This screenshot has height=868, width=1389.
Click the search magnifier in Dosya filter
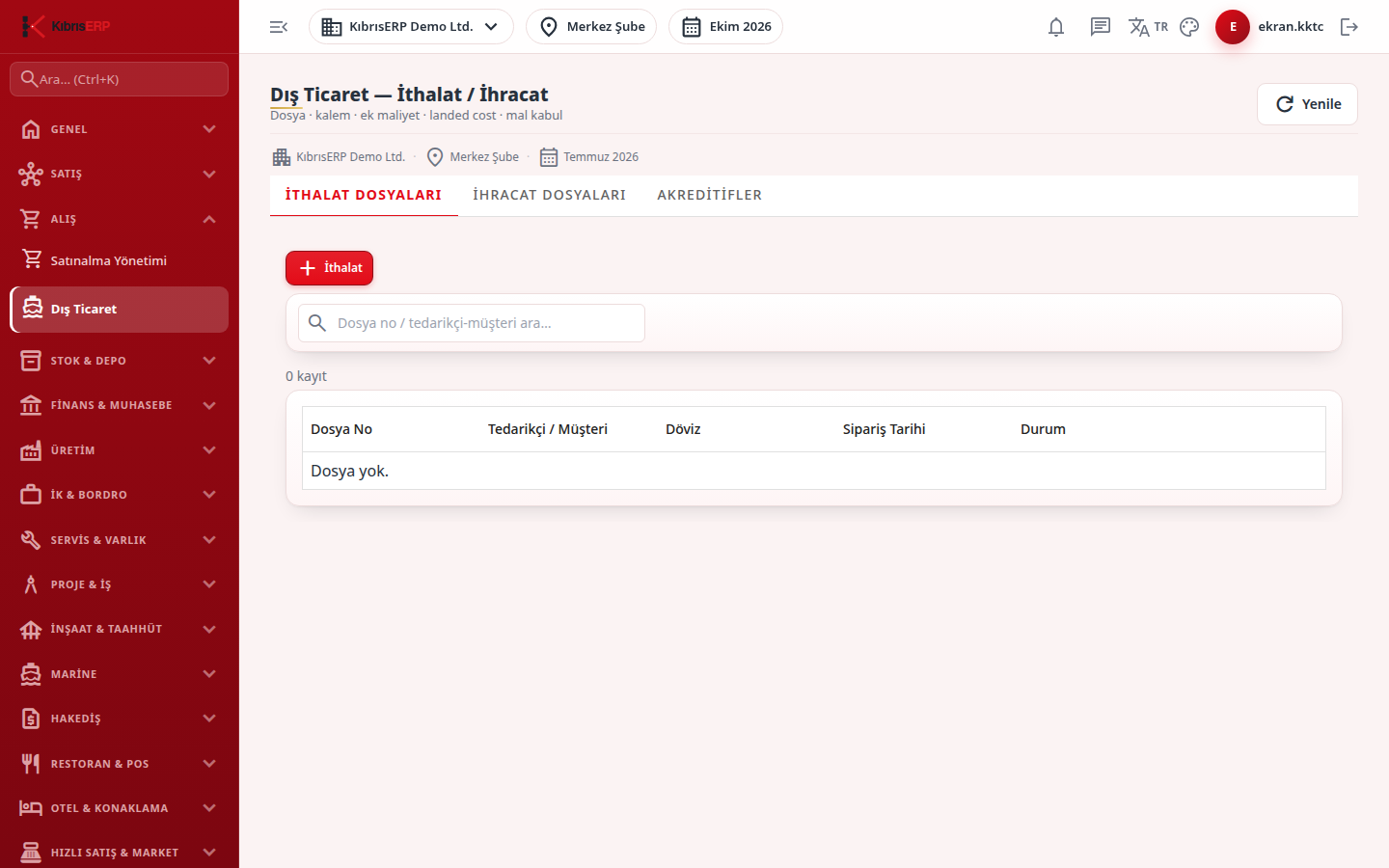(317, 323)
